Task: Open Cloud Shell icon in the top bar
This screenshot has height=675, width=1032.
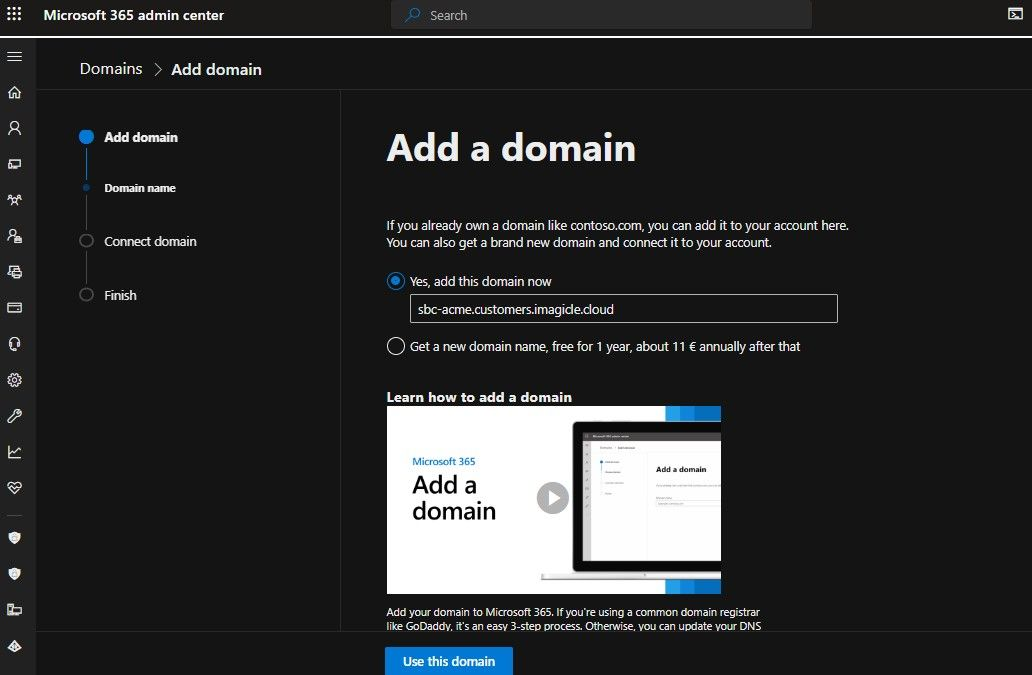Action: [x=1015, y=15]
